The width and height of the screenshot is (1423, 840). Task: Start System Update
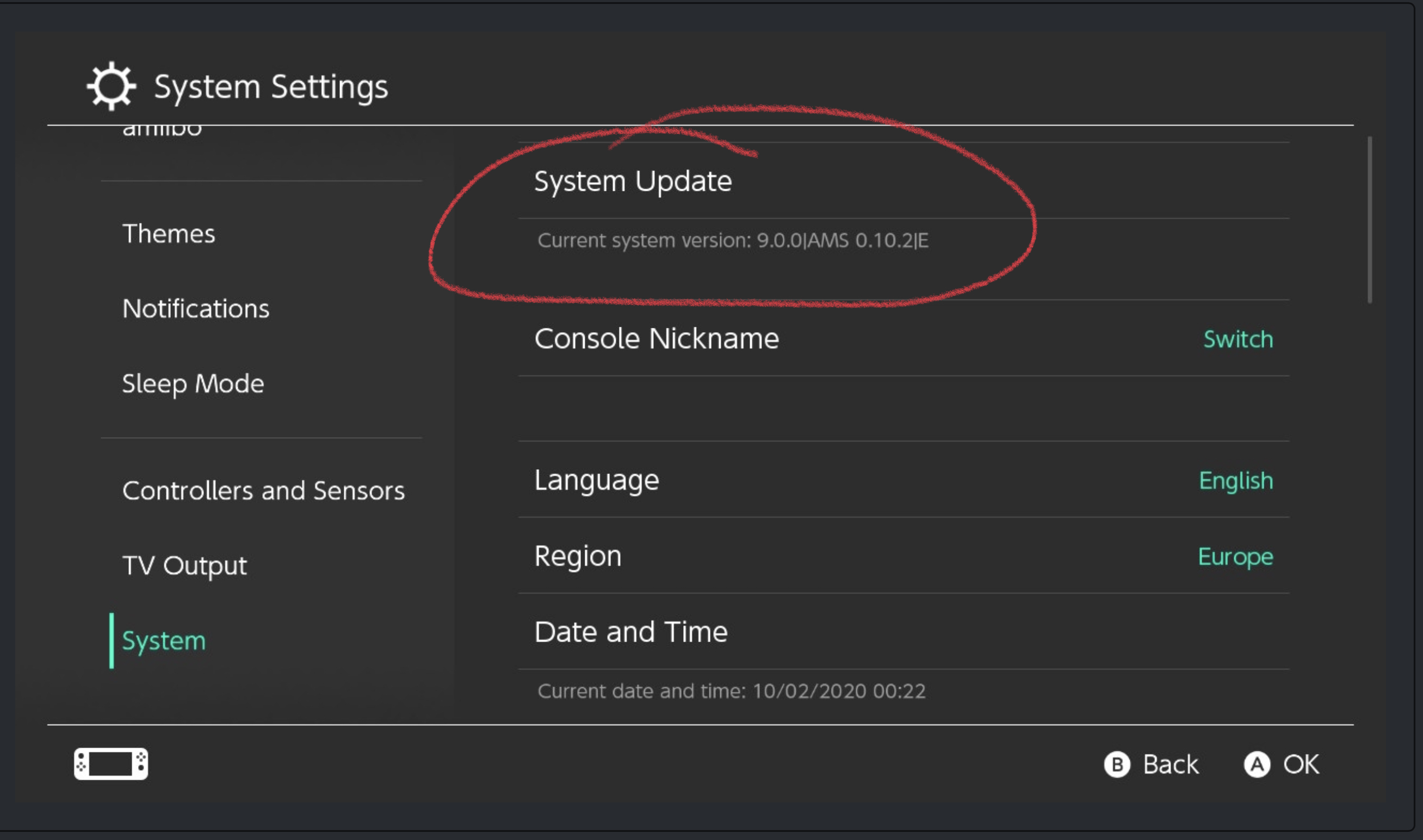pyautogui.click(x=904, y=181)
